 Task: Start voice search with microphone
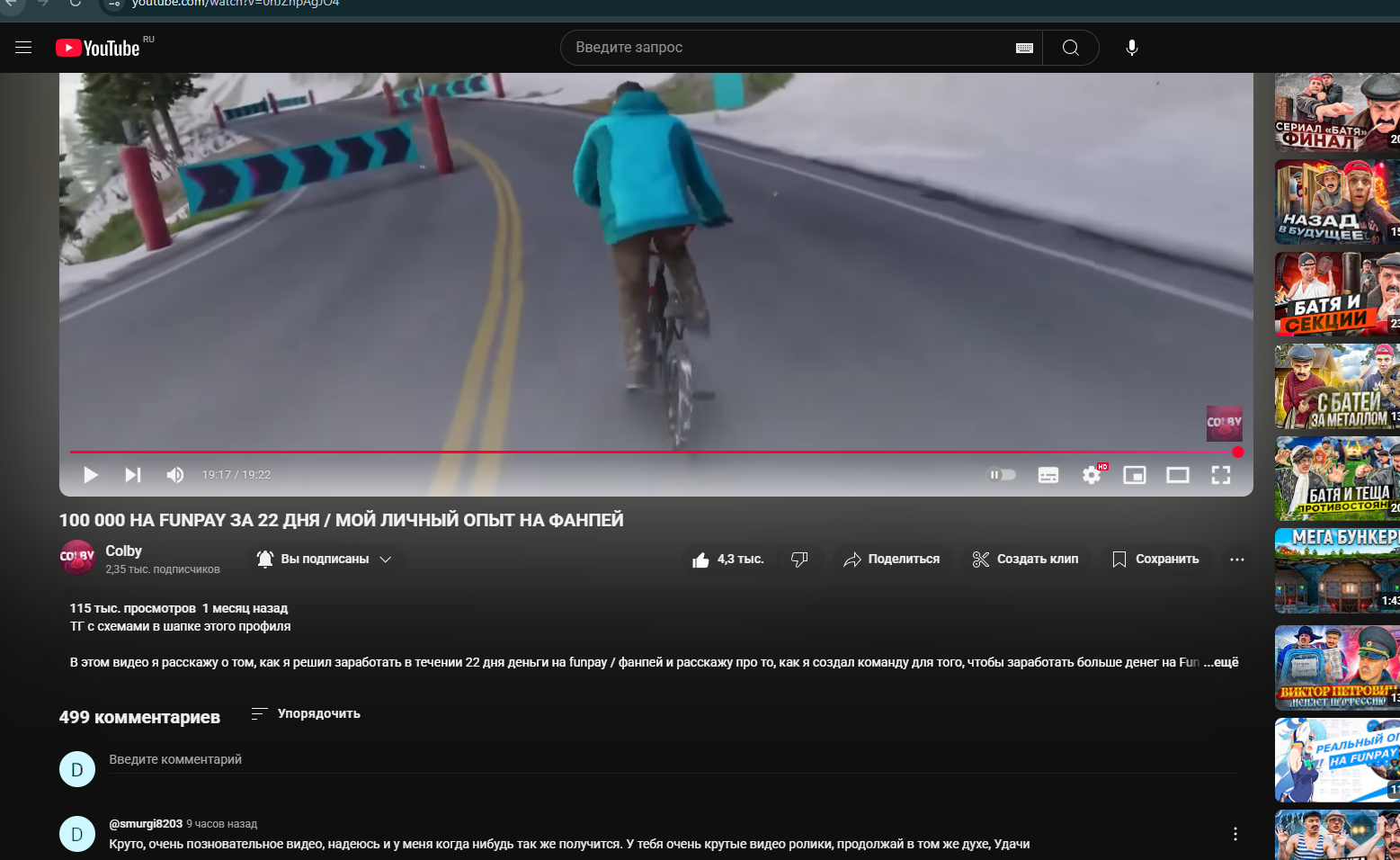pos(1132,48)
